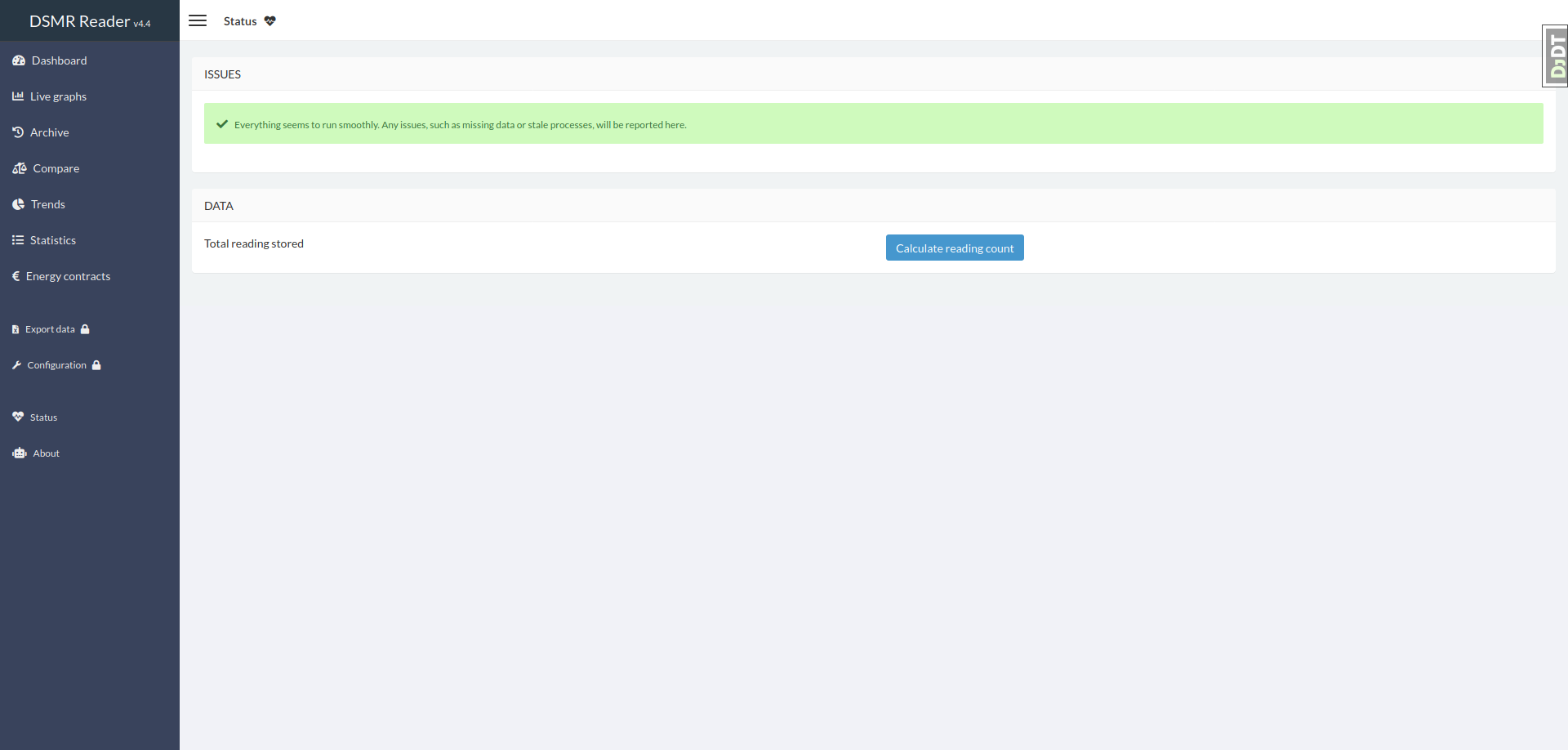
Task: Click the ISSUES panel heading
Action: click(222, 74)
